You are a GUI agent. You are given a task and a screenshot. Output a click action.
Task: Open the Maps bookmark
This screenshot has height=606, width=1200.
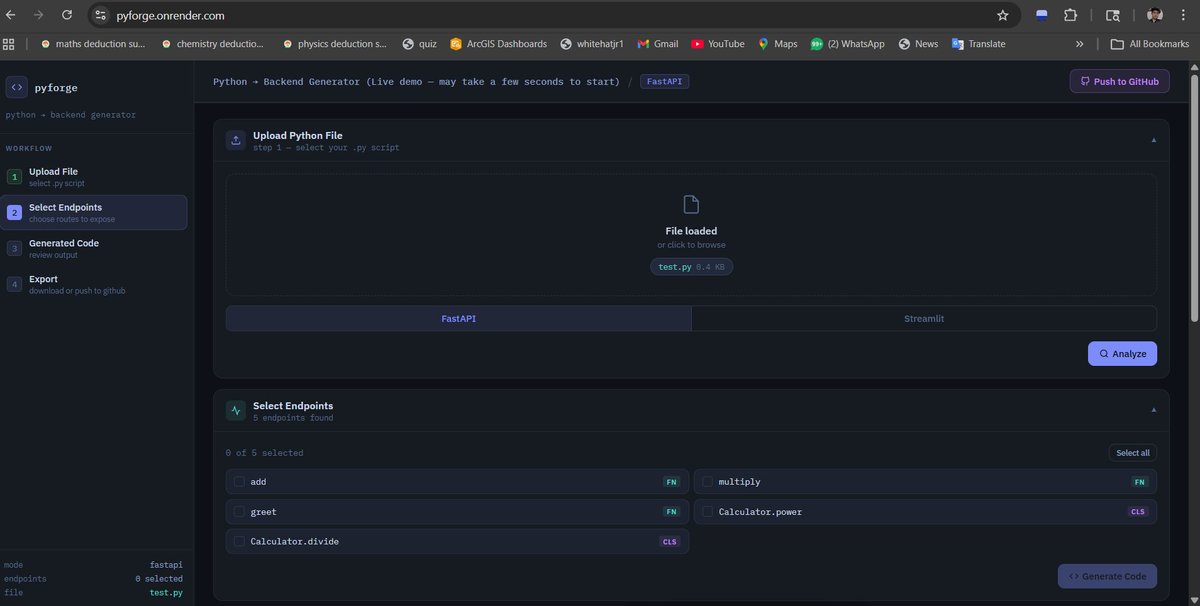(777, 44)
